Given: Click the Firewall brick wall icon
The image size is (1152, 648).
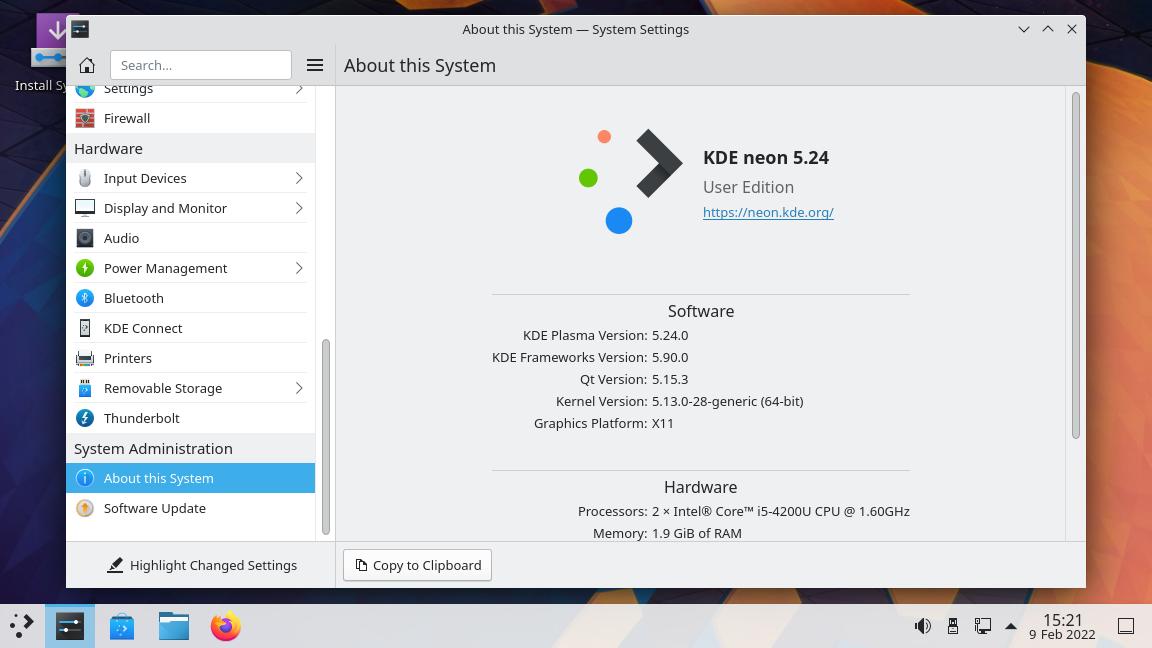Looking at the screenshot, I should click(x=85, y=118).
